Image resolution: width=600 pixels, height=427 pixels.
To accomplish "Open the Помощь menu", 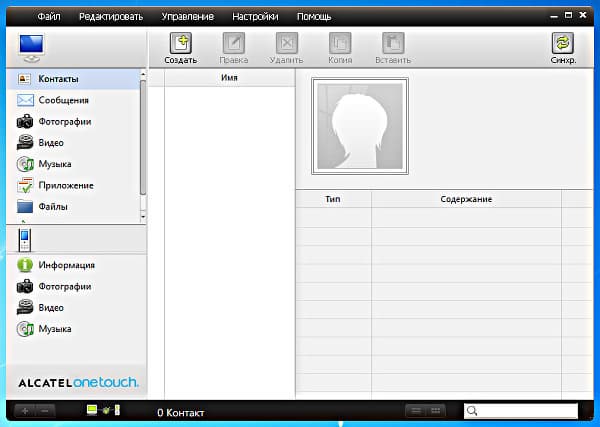I will (x=314, y=17).
